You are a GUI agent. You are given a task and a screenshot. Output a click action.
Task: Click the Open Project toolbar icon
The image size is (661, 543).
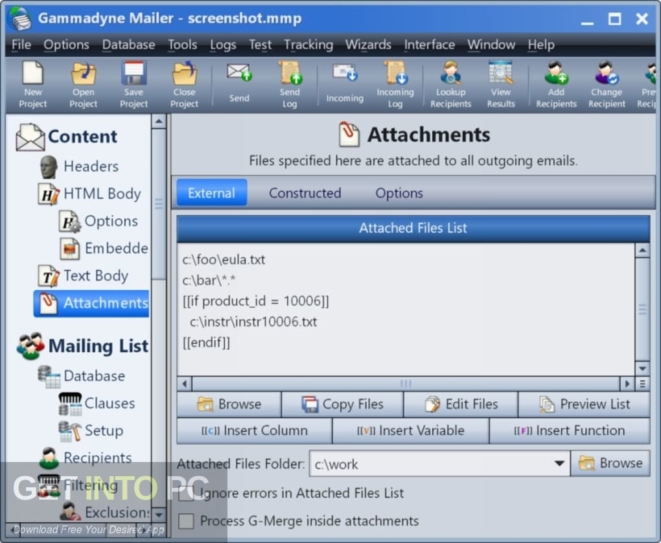[x=83, y=73]
